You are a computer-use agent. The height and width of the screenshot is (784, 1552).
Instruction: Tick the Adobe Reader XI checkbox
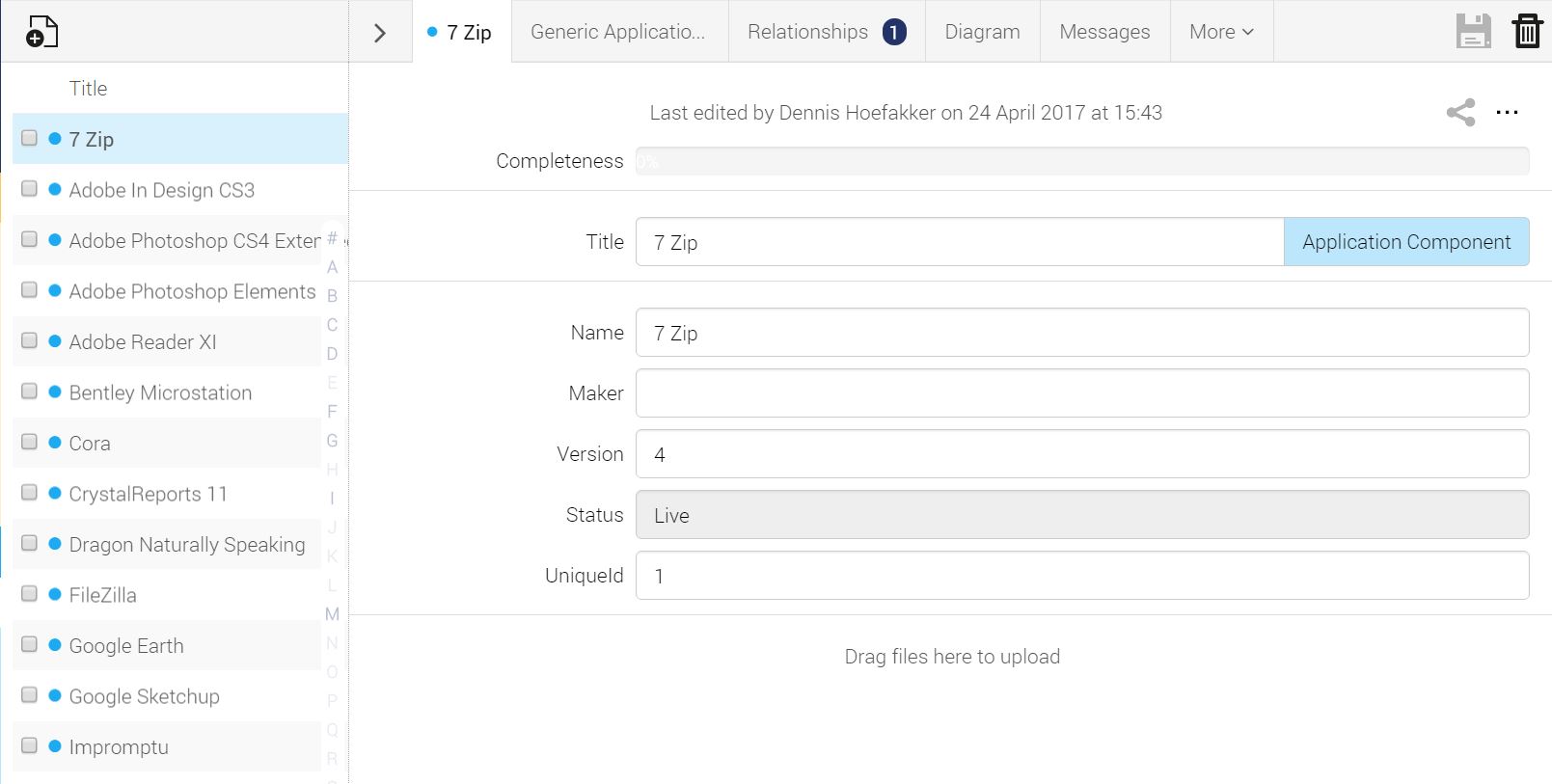(x=30, y=340)
